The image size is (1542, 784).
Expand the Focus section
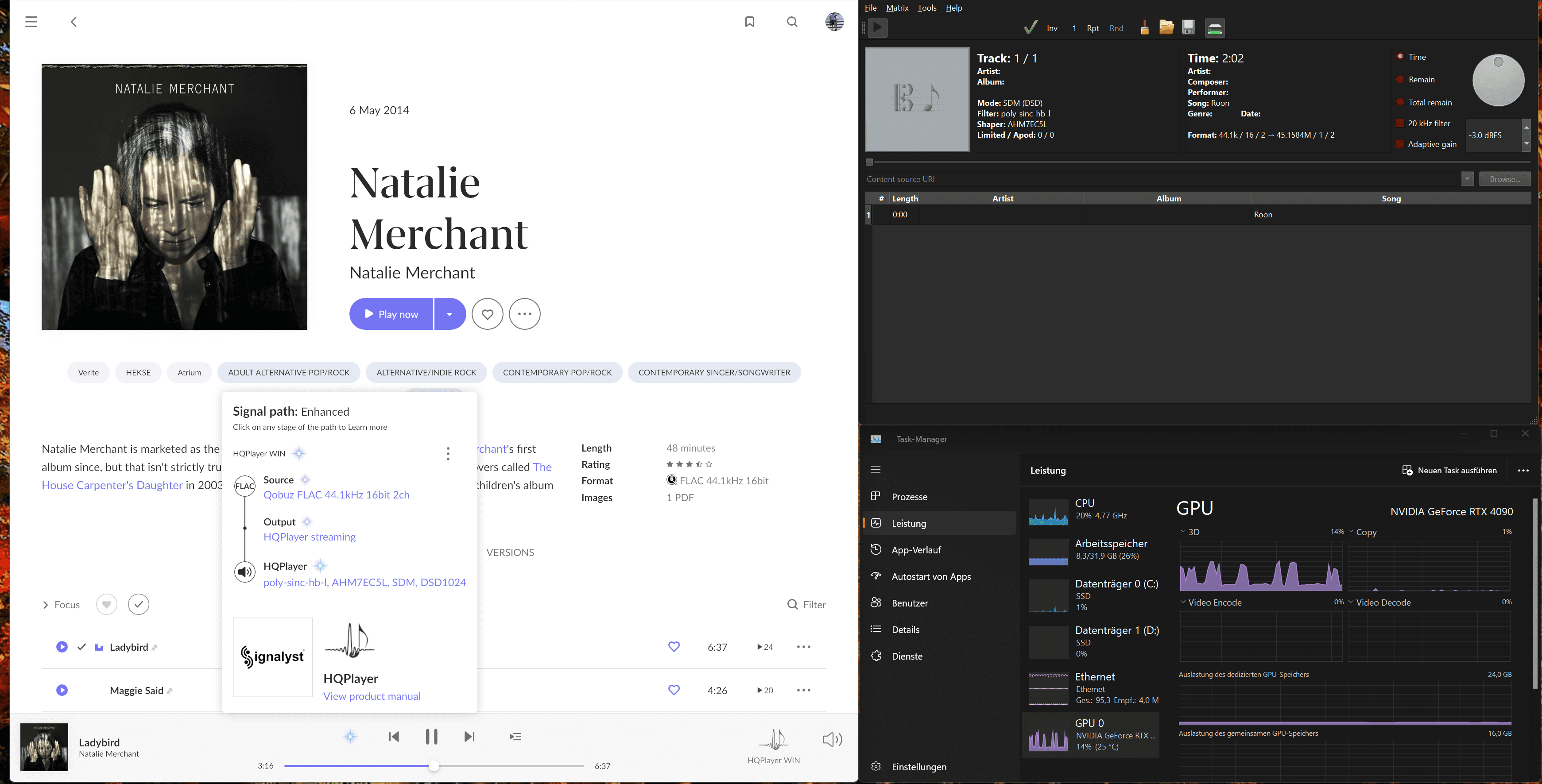coord(46,605)
